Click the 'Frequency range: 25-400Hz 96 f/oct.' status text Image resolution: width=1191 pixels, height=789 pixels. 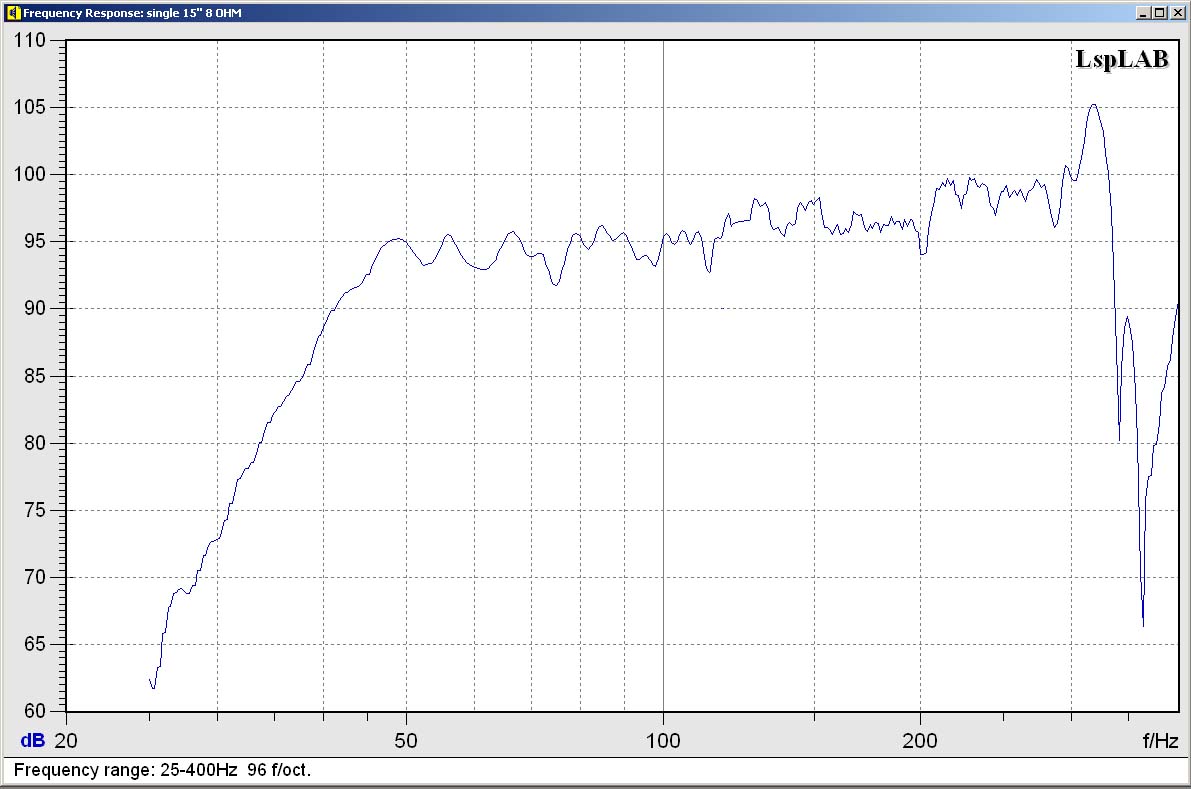tap(162, 770)
